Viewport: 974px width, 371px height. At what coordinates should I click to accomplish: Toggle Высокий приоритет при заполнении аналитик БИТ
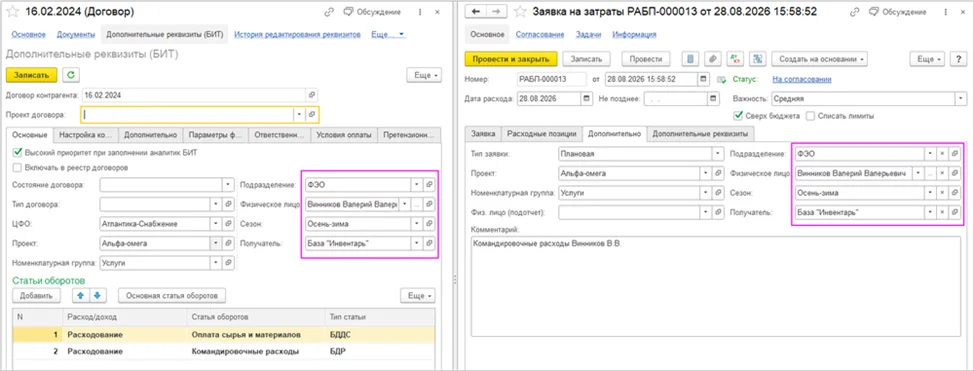[18, 152]
